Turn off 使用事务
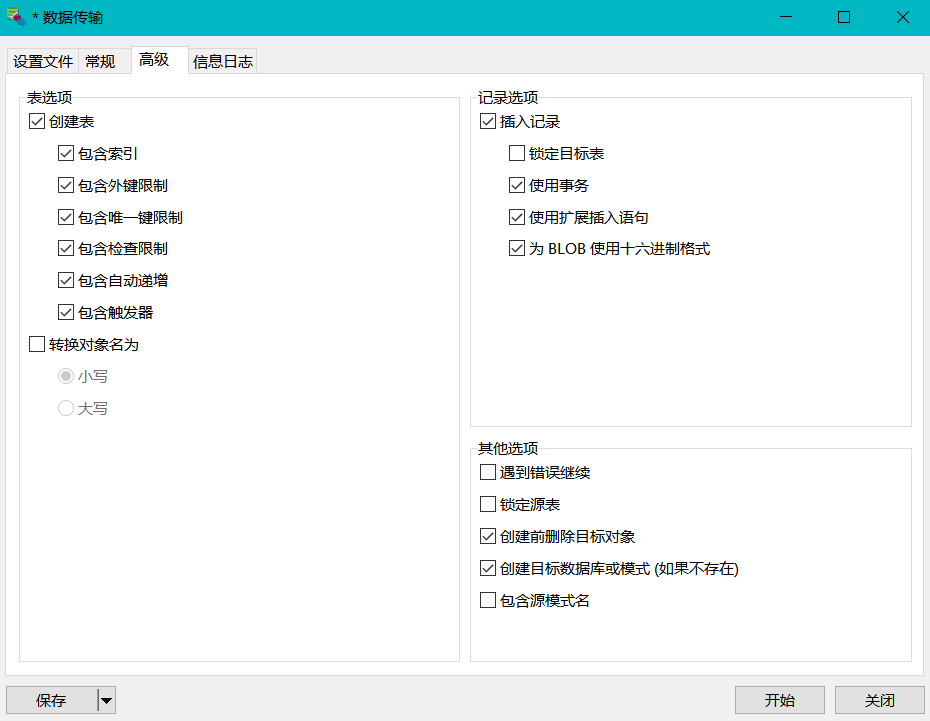Image resolution: width=930 pixels, height=721 pixels. (517, 185)
